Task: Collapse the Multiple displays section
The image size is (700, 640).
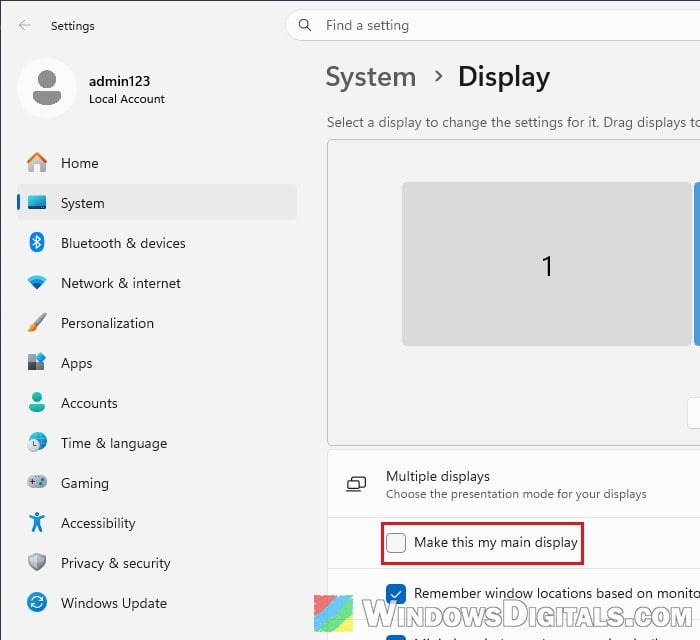Action: pyautogui.click(x=514, y=484)
